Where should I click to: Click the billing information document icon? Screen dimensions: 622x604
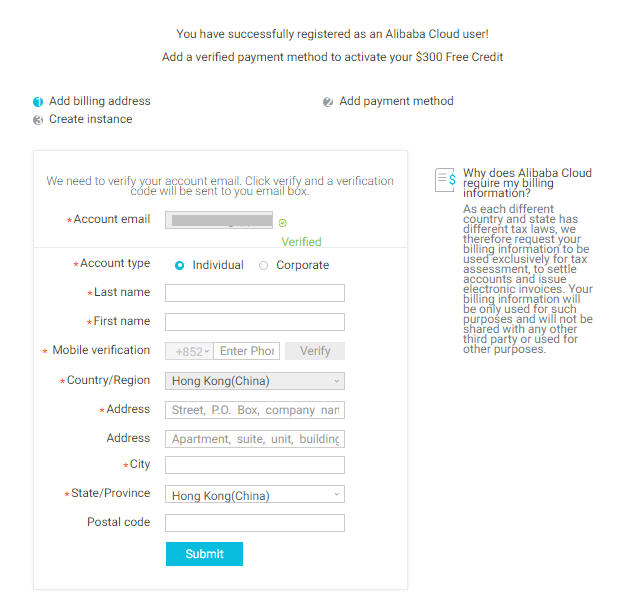point(445,180)
